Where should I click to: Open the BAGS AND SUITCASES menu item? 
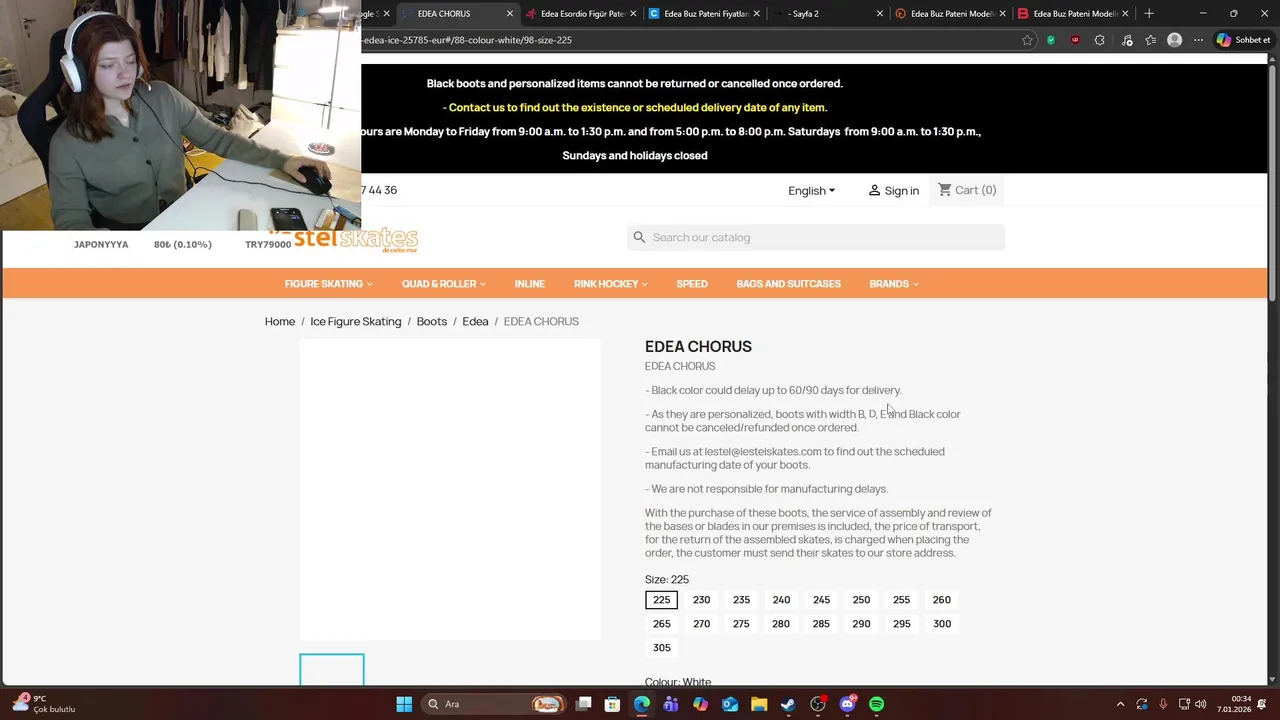pos(789,284)
